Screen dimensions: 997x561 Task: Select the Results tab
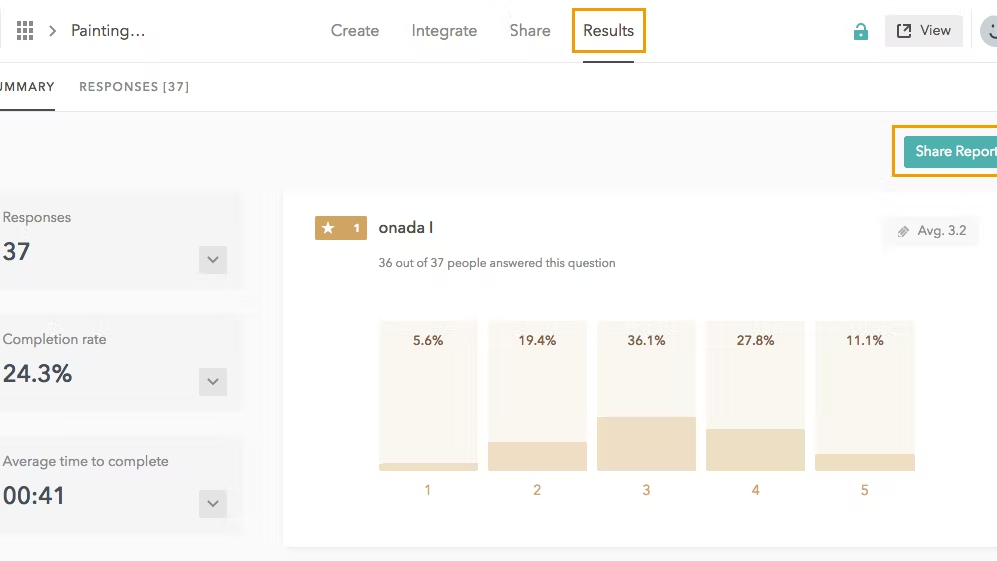(x=609, y=31)
